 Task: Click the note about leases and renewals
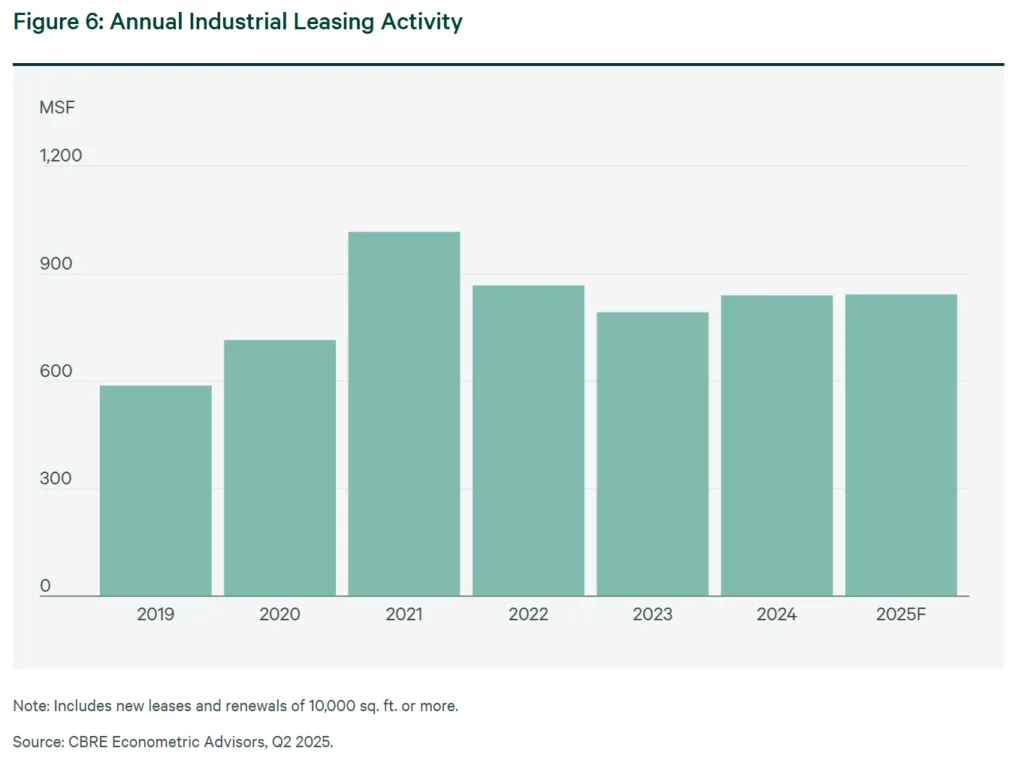pos(236,705)
